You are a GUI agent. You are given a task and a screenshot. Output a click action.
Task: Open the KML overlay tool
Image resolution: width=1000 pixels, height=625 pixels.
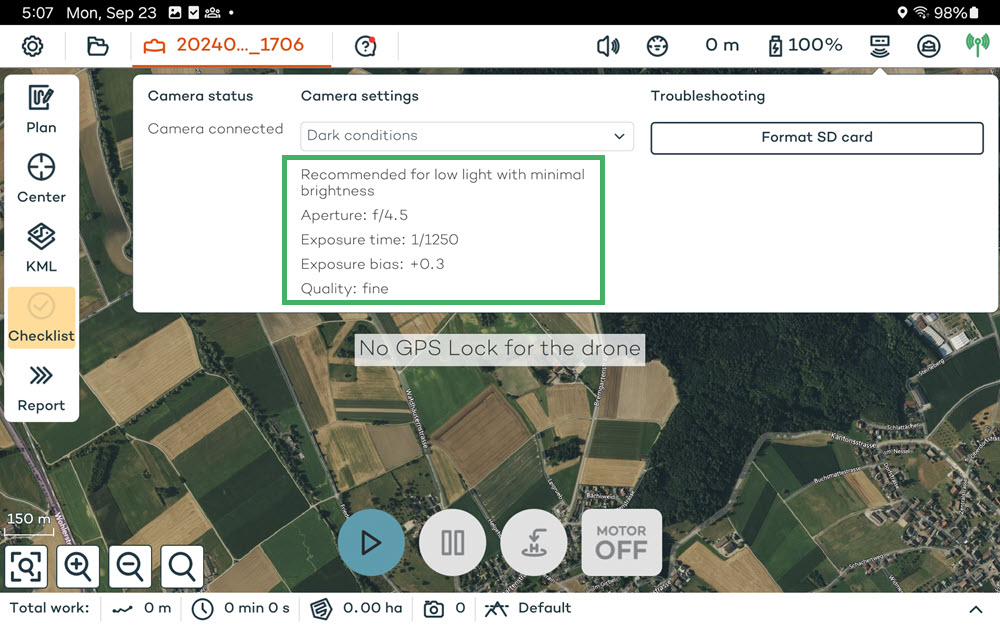(x=41, y=250)
